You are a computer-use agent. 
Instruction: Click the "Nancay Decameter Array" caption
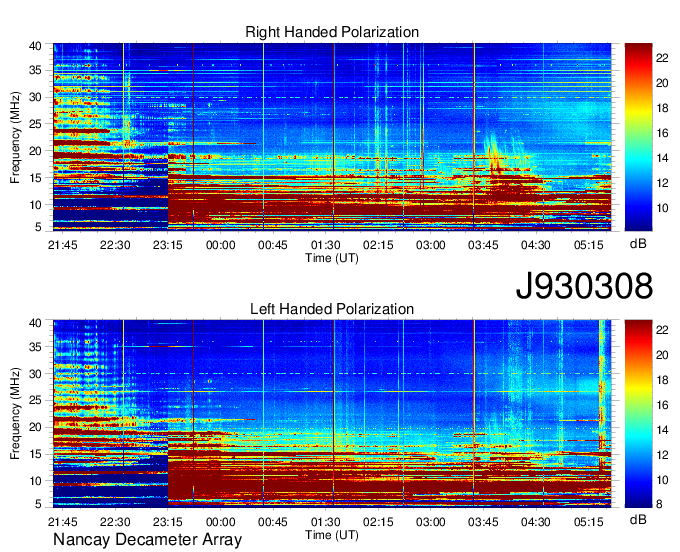click(147, 540)
